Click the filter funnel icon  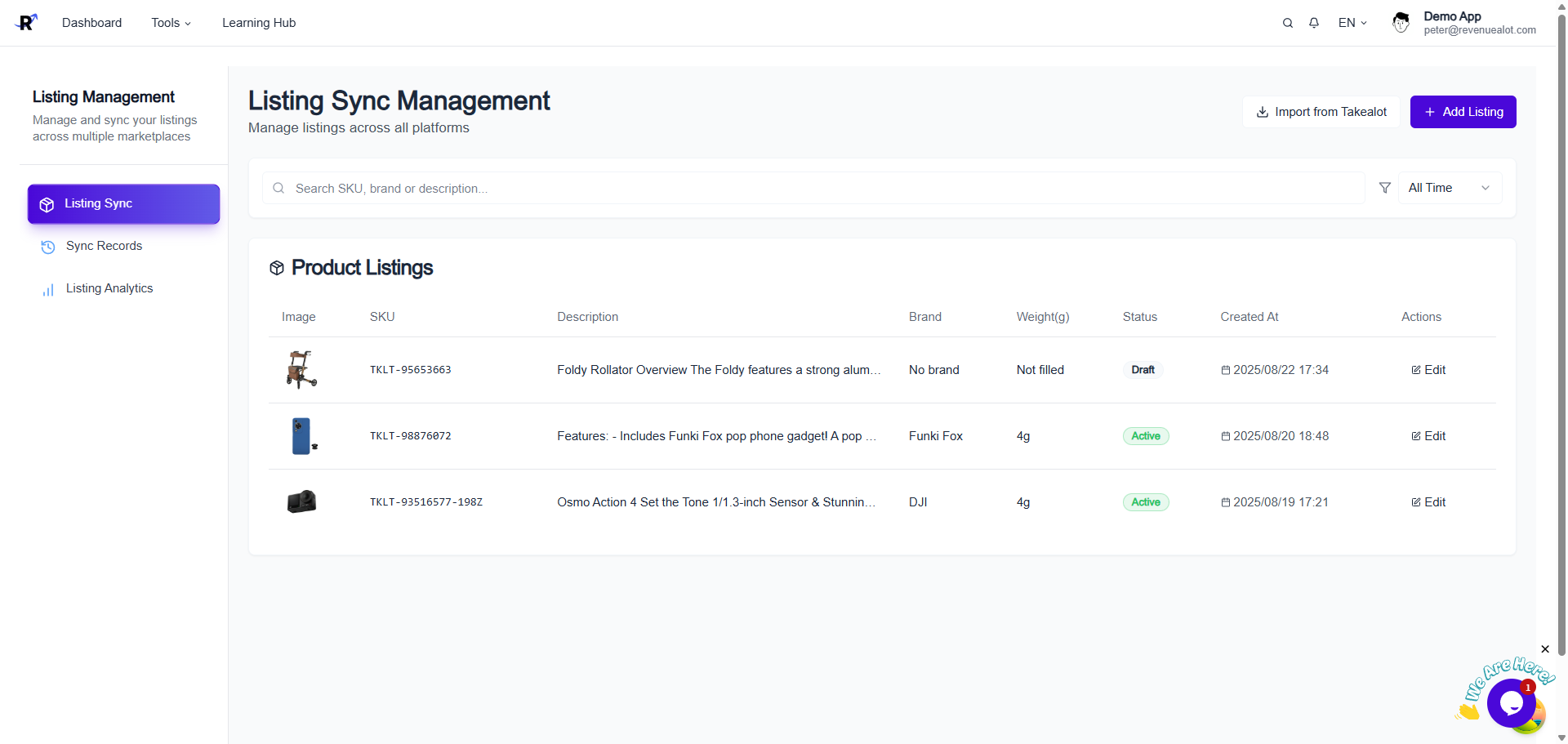tap(1385, 188)
